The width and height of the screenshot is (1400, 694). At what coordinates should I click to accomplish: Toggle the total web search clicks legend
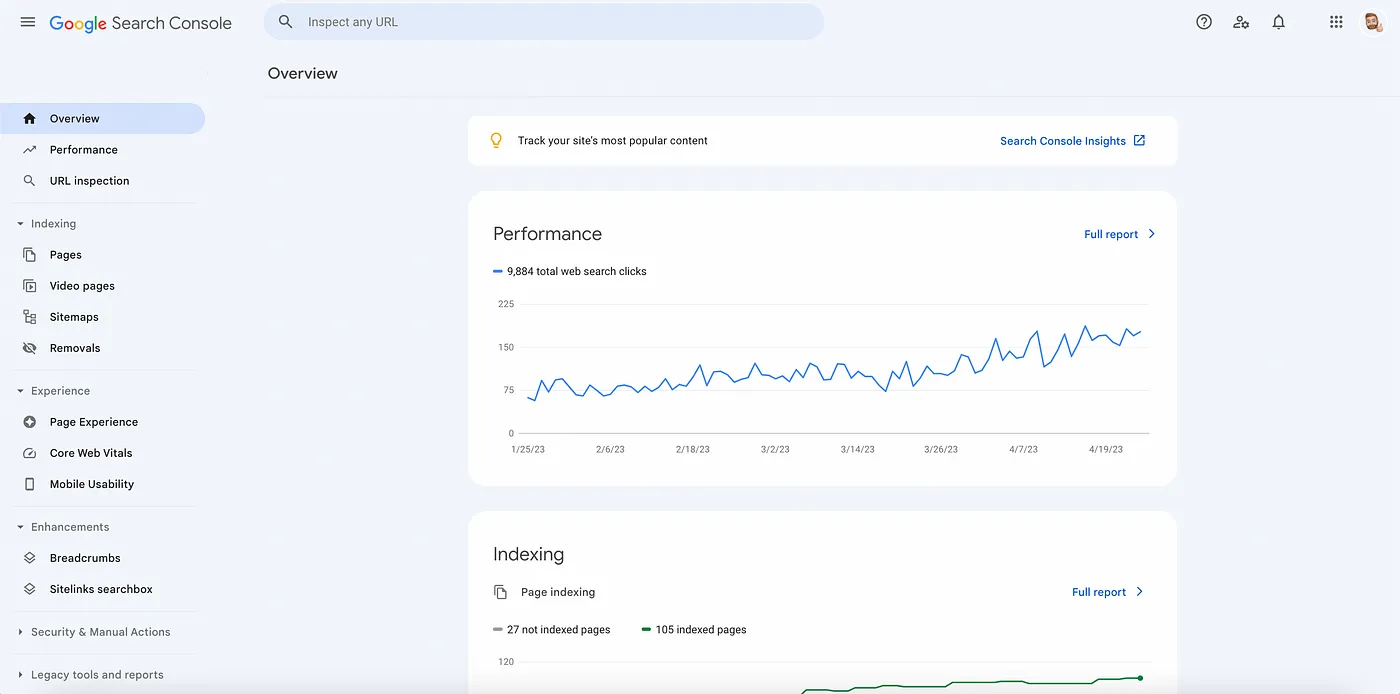[570, 270]
